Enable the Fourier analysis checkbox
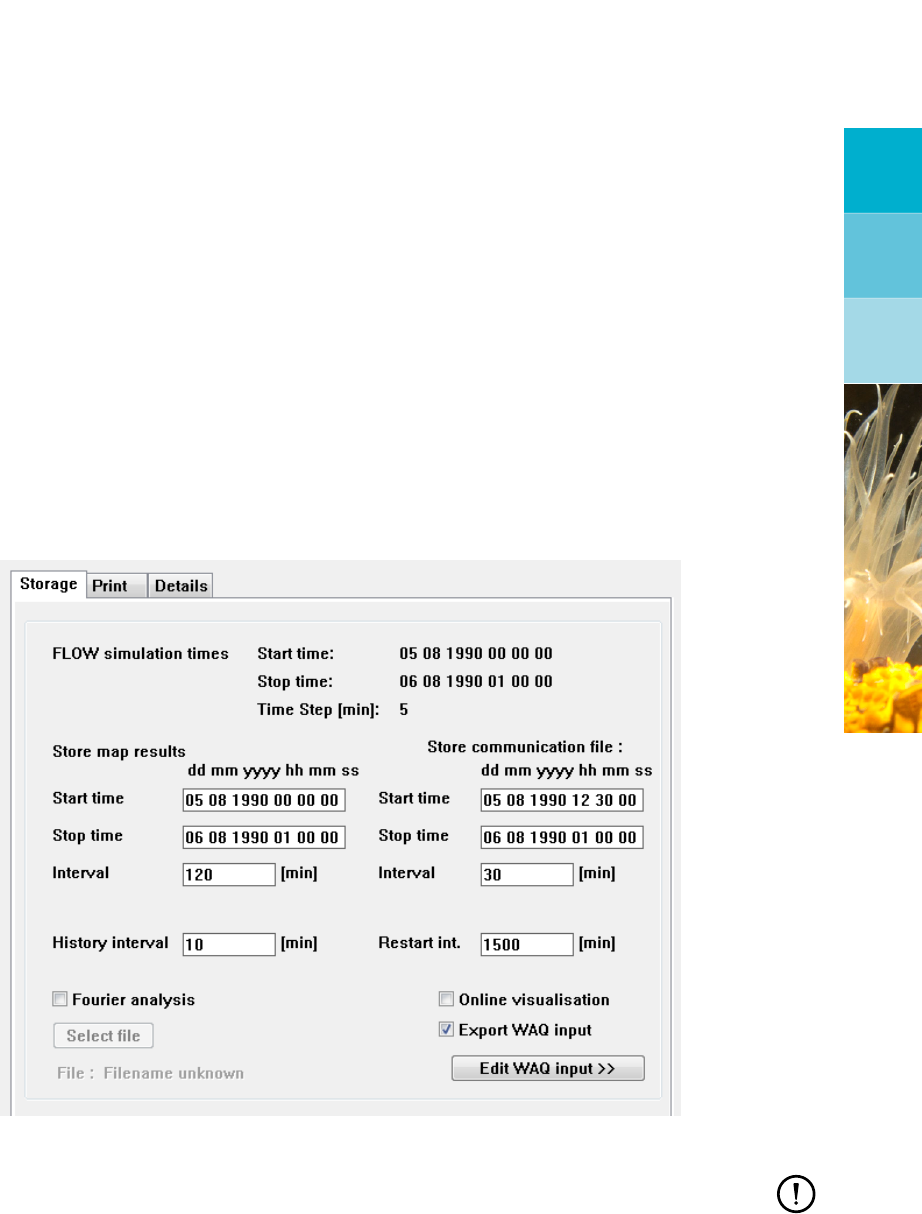 [60, 999]
